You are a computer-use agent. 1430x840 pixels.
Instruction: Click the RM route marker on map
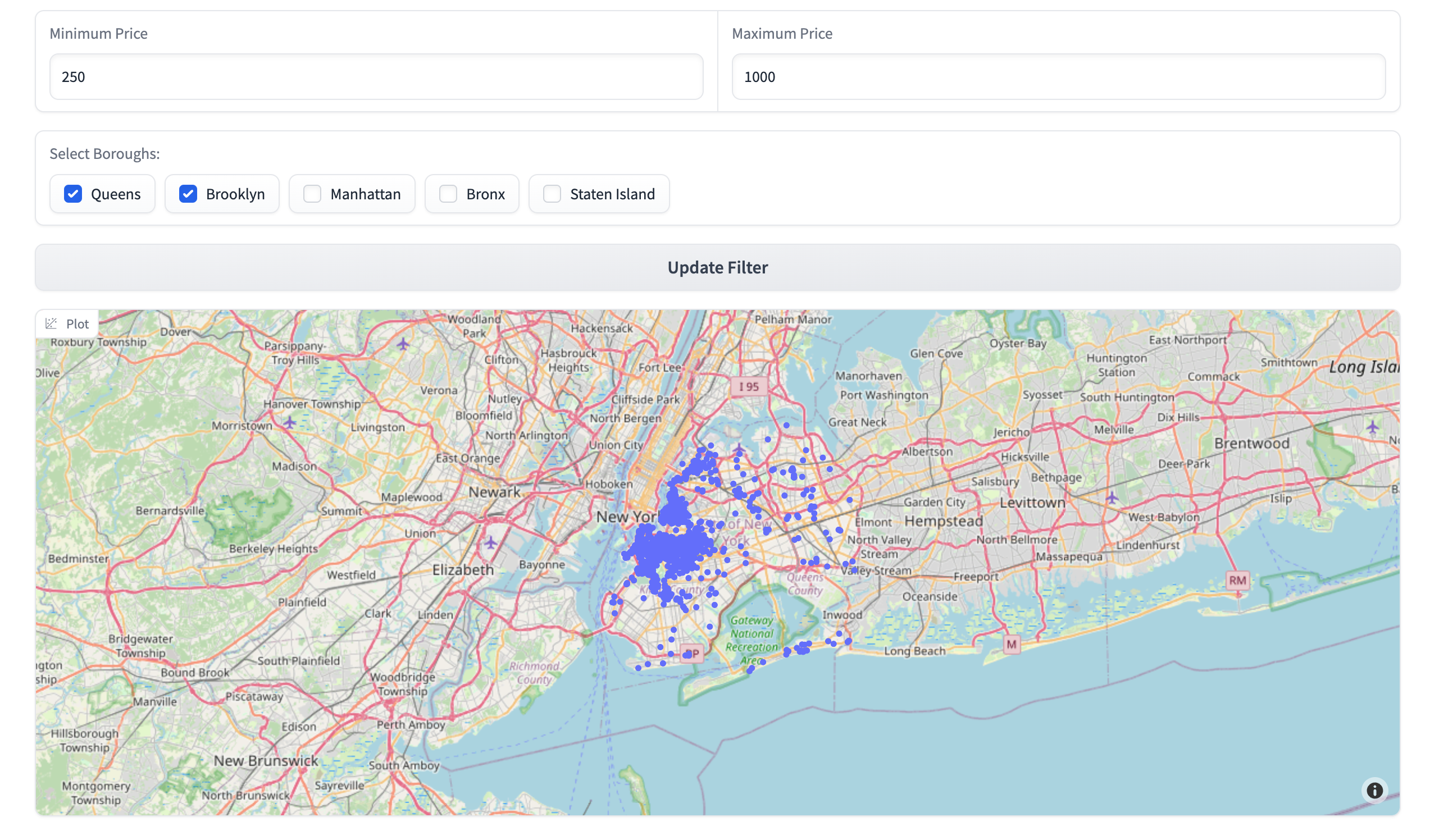tap(1237, 580)
